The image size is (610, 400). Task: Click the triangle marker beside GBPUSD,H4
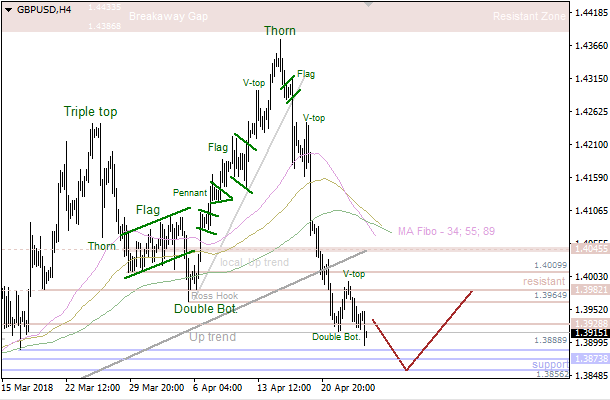pos(5,7)
